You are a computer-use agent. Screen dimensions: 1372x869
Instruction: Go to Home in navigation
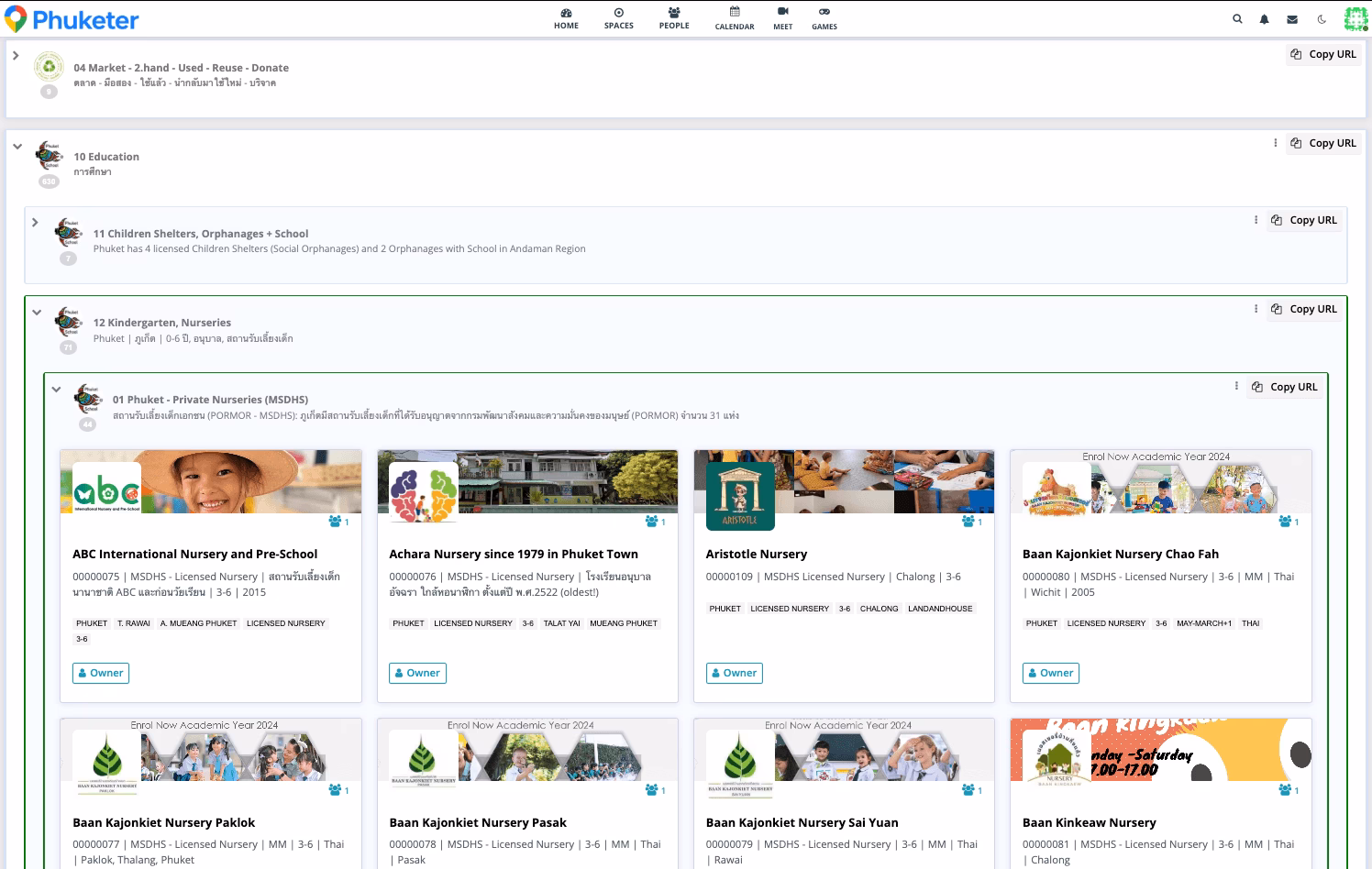[566, 18]
